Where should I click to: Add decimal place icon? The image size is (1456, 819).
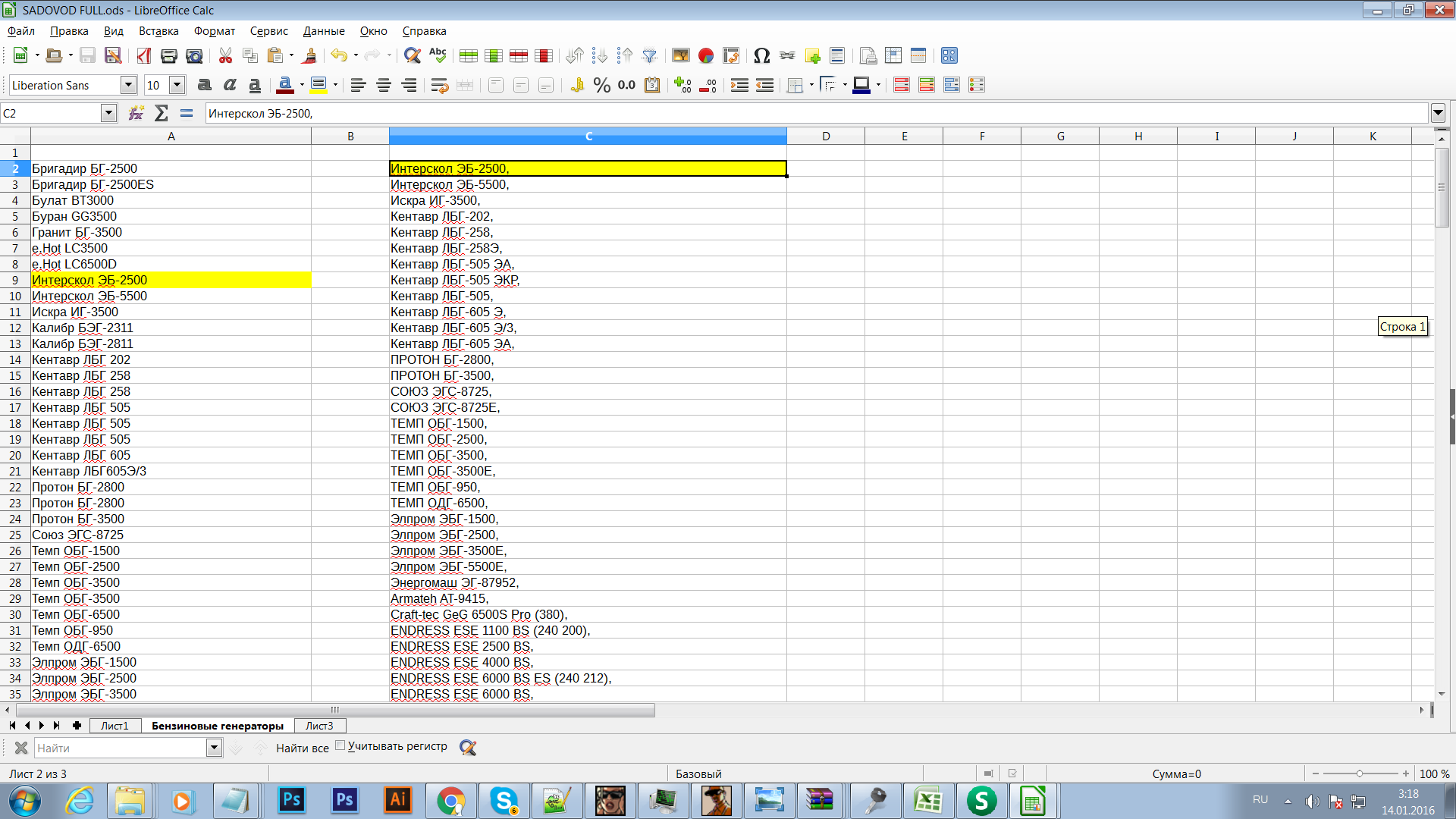[x=682, y=85]
